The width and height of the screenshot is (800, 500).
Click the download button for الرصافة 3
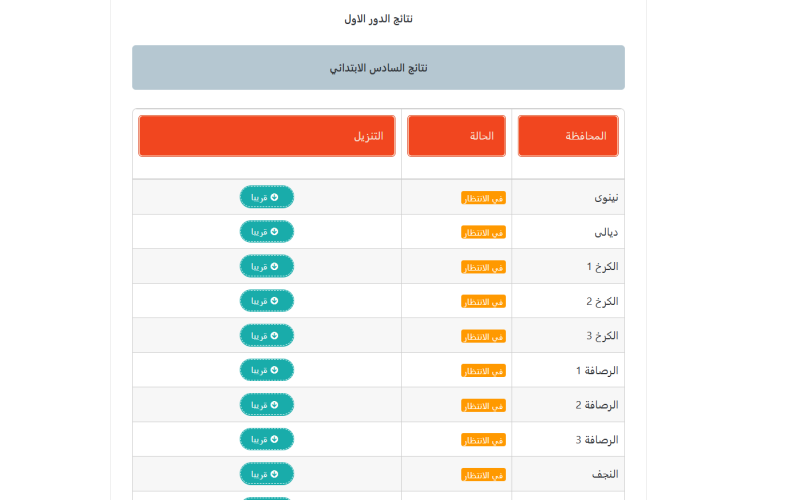coord(267,439)
